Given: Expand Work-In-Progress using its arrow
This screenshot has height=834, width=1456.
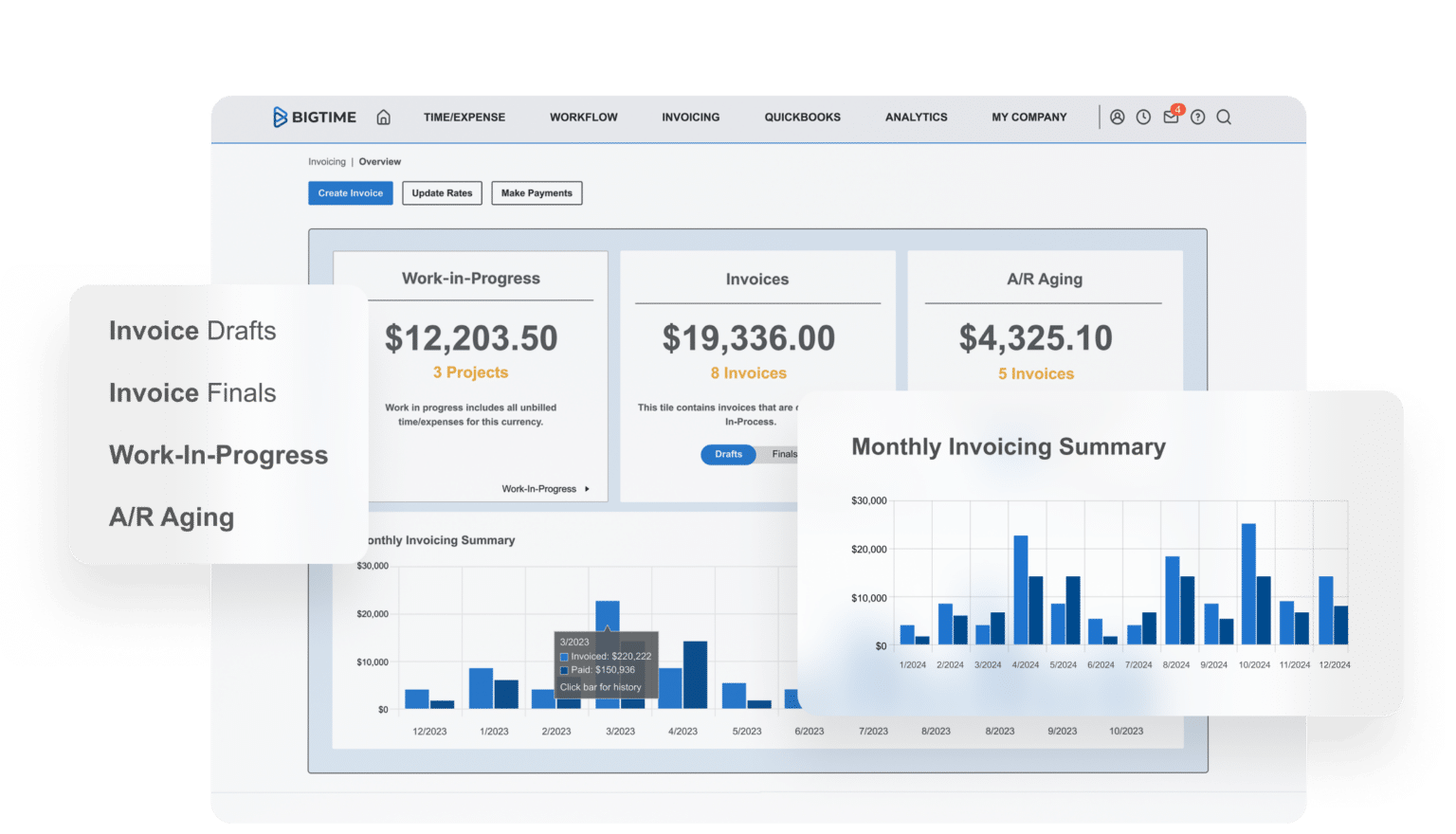Looking at the screenshot, I should click(x=587, y=489).
